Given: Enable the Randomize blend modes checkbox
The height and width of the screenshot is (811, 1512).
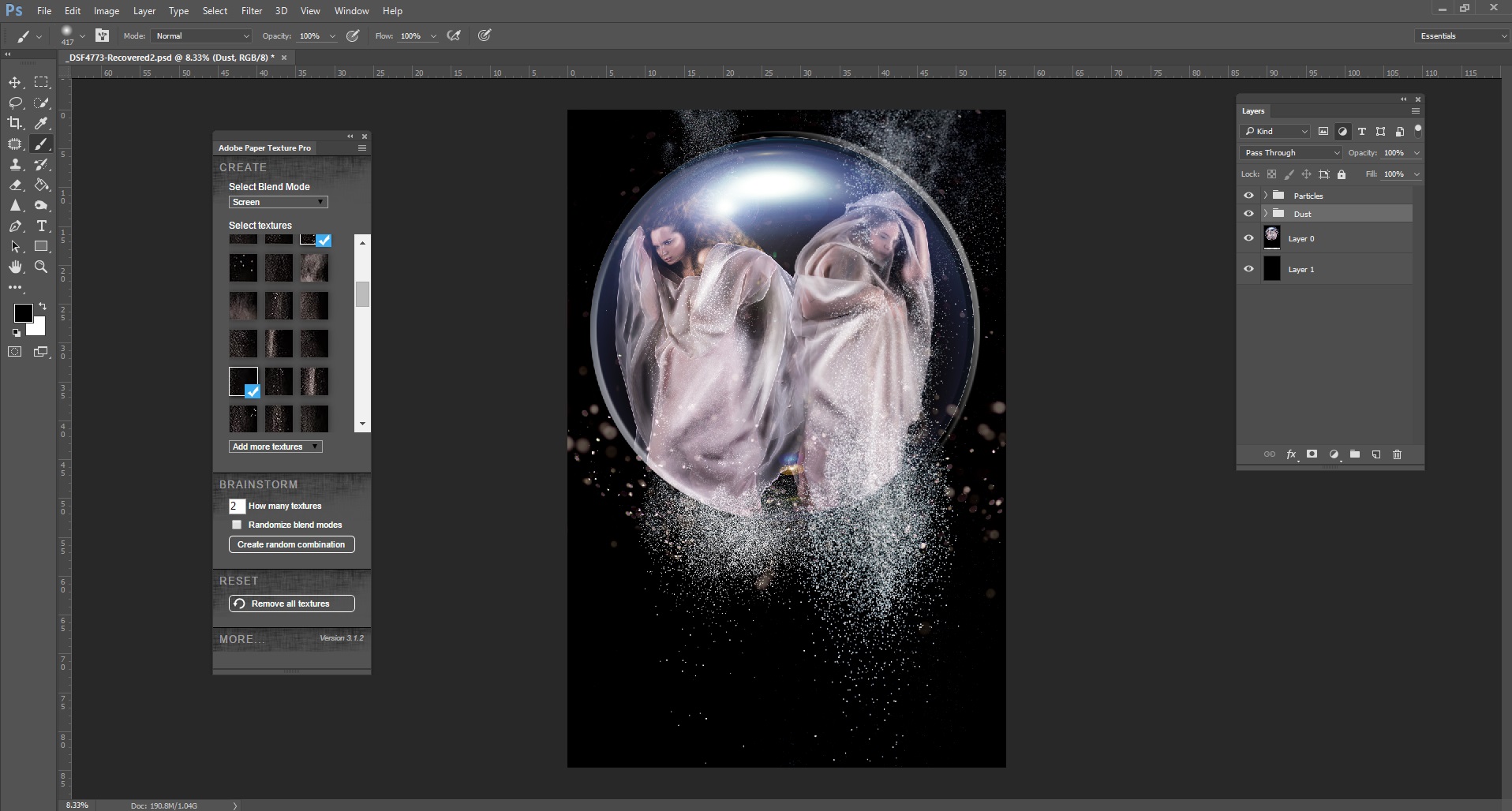Looking at the screenshot, I should pos(236,525).
